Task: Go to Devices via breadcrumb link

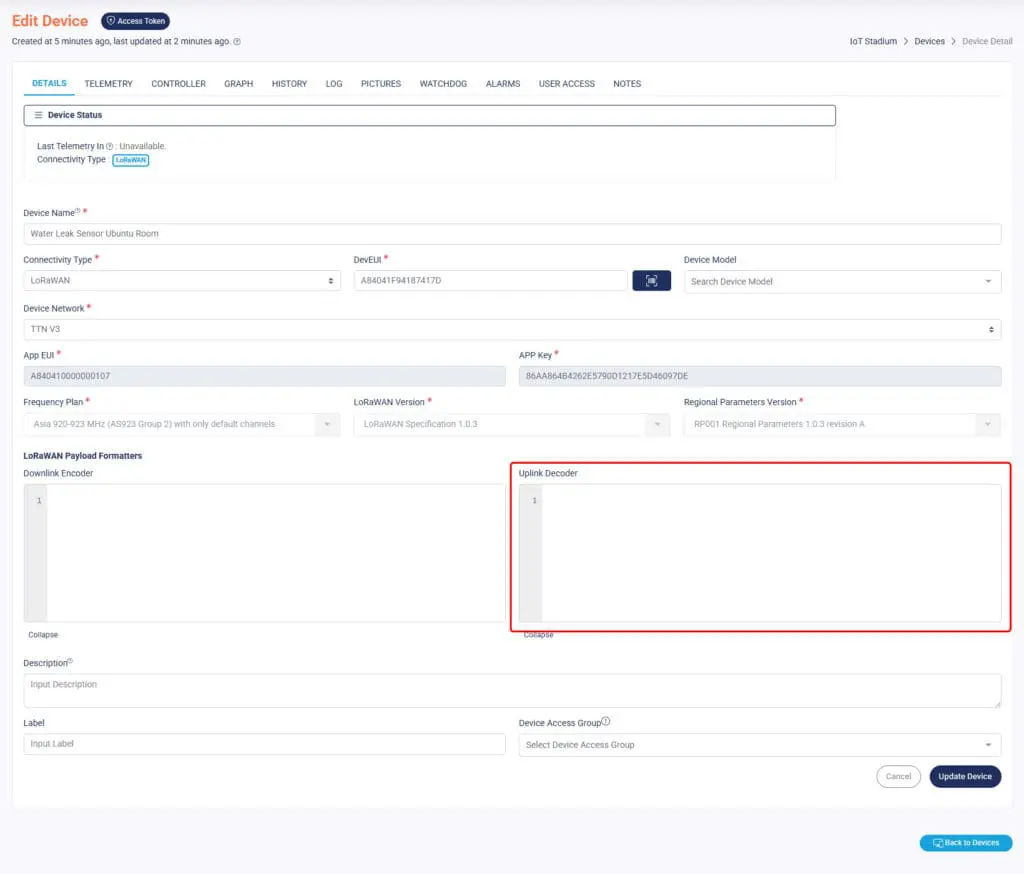Action: coord(929,42)
